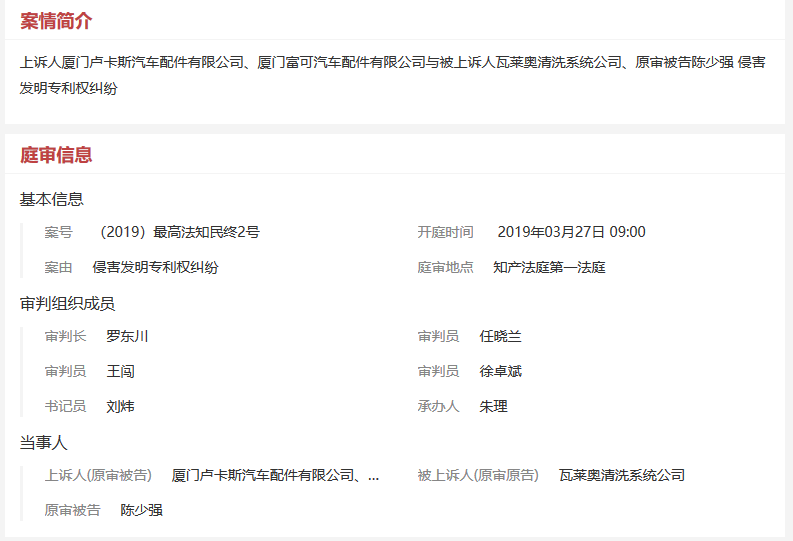Click the 审判长 label
This screenshot has height=541, width=793.
tap(65, 336)
